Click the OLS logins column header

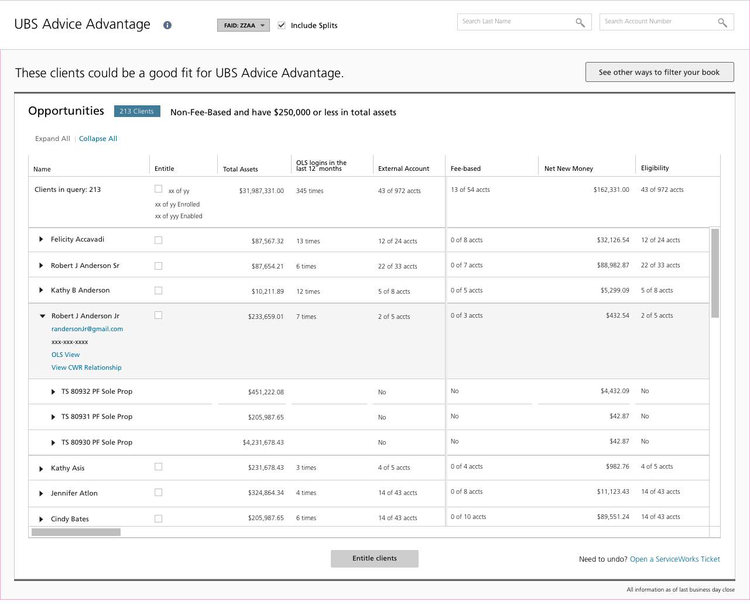click(x=321, y=165)
